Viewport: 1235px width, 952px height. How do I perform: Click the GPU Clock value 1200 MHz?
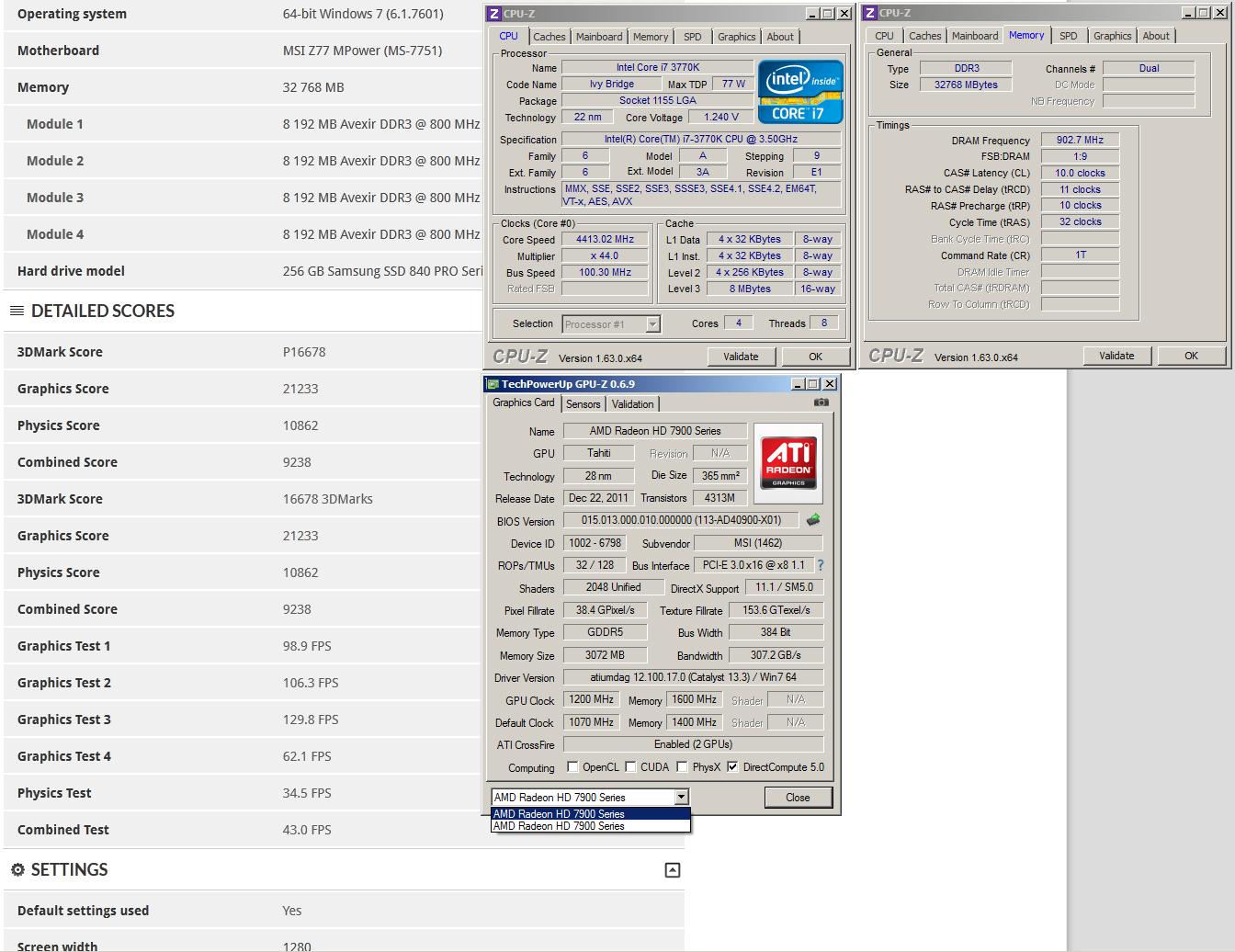click(x=592, y=699)
